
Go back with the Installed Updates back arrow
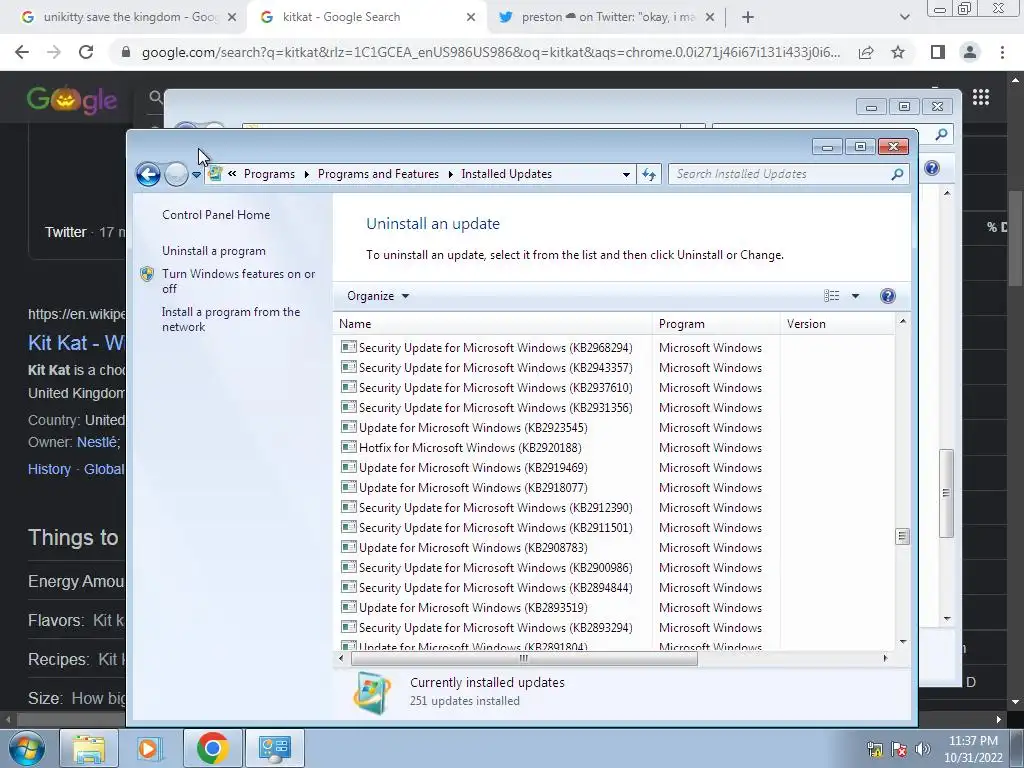point(148,174)
